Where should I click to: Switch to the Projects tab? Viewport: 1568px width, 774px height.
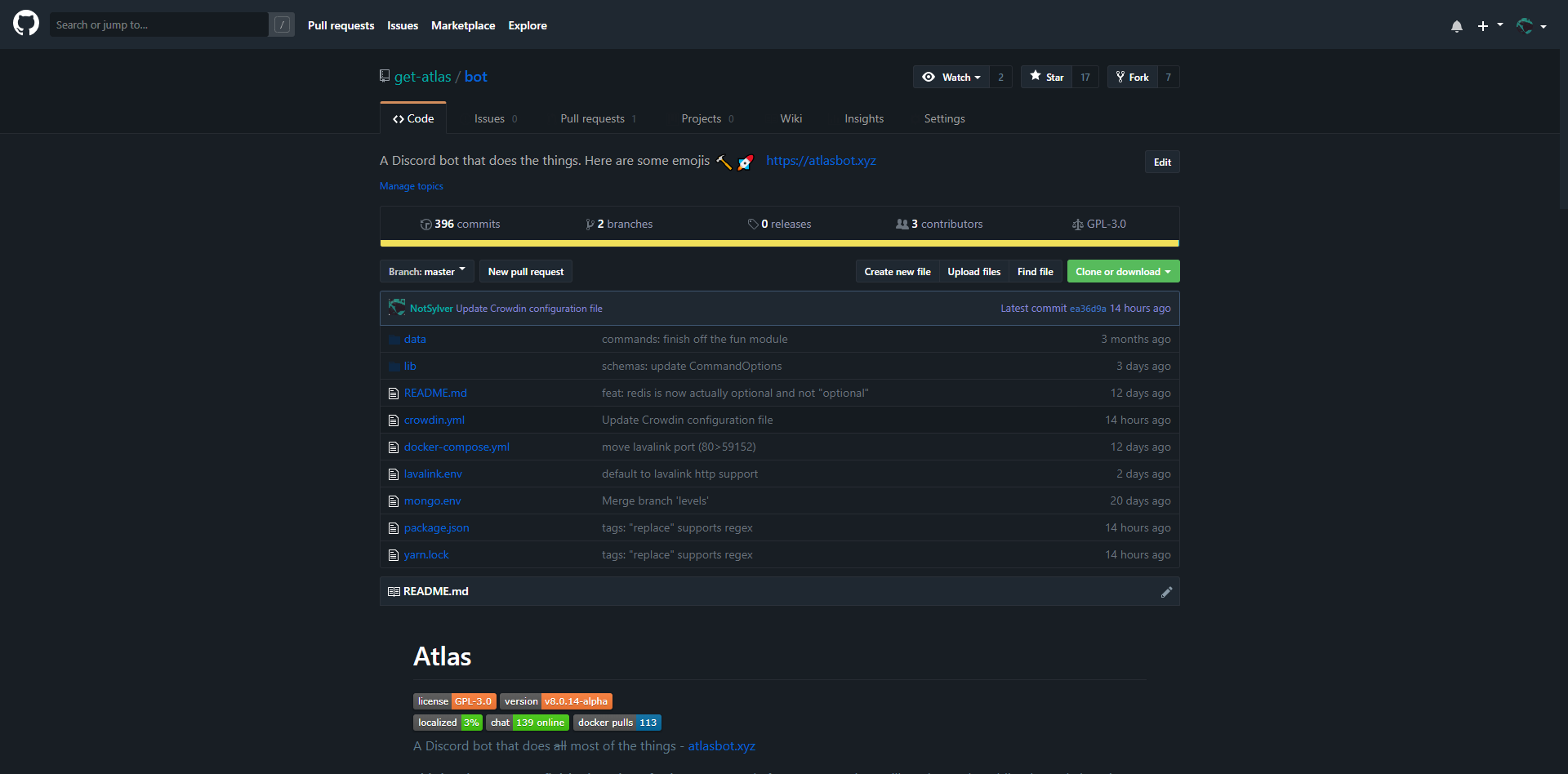(x=708, y=118)
